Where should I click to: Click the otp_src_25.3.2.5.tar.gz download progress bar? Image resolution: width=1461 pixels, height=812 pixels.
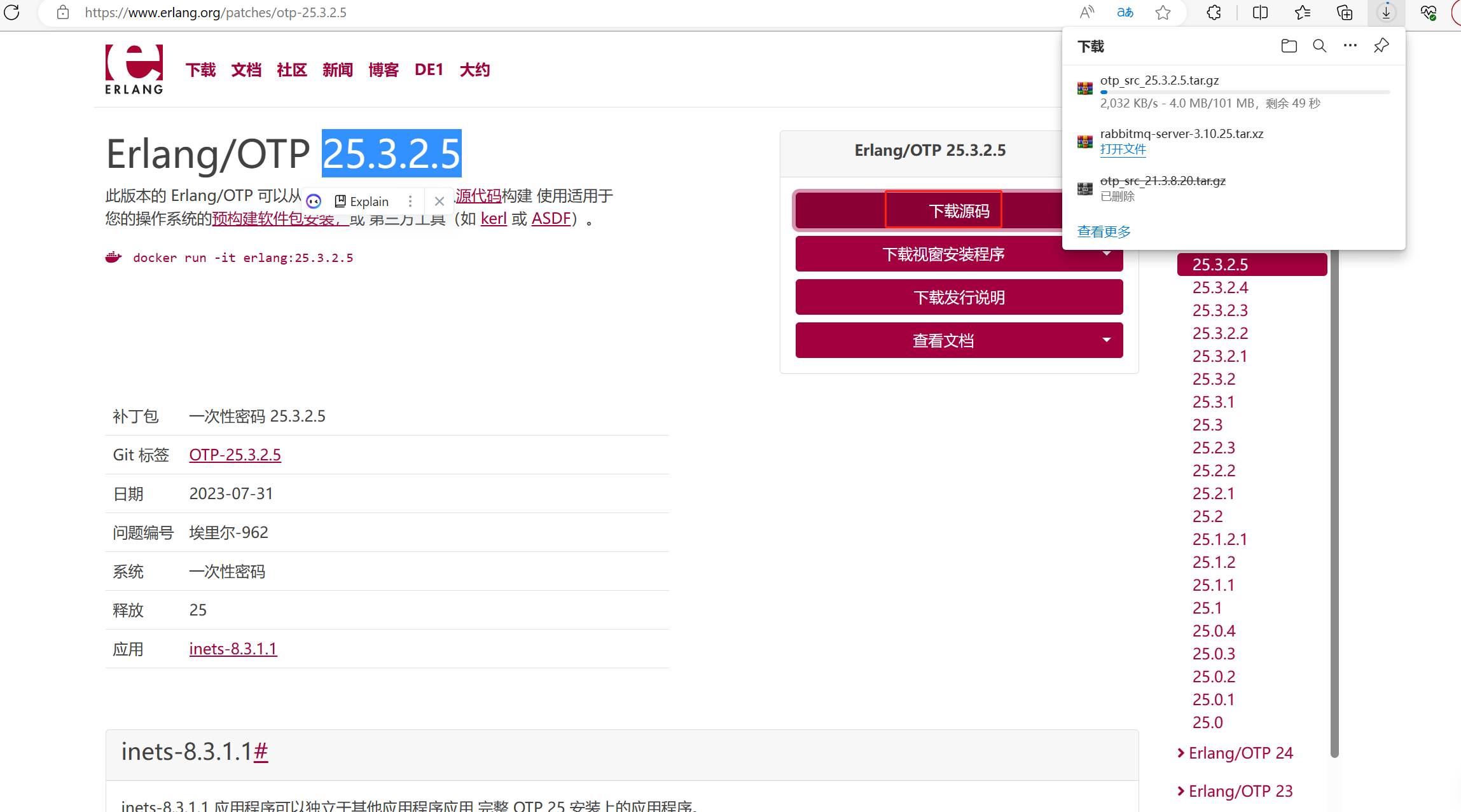1244,92
